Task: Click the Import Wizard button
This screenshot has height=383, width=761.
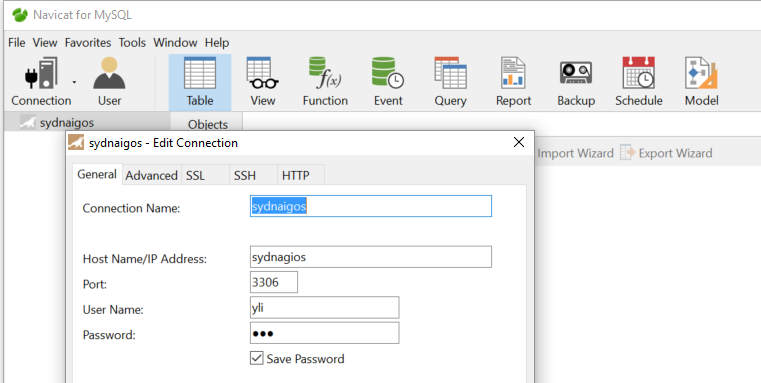Action: pos(575,153)
